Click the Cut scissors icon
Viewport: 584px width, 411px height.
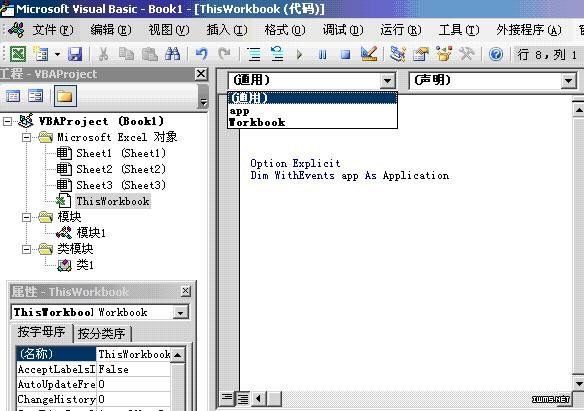tap(103, 54)
